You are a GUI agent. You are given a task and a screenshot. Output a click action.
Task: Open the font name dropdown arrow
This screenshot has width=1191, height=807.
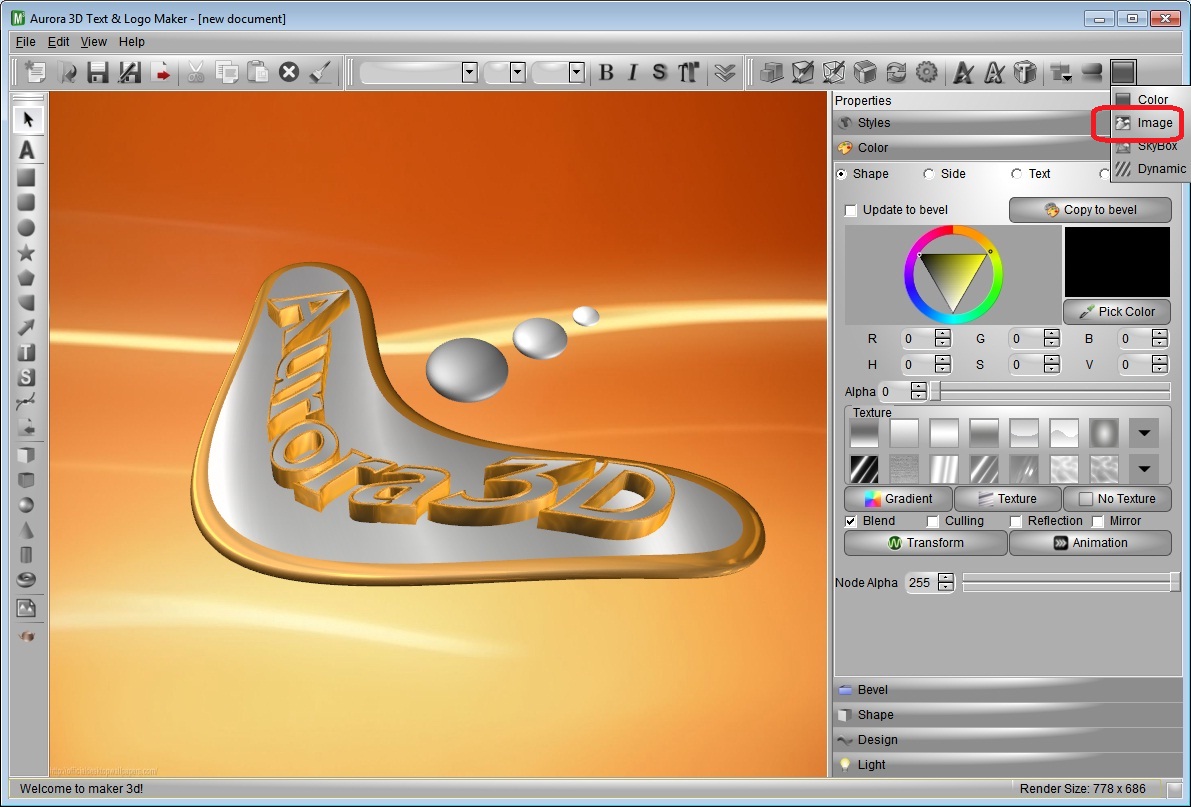(469, 72)
